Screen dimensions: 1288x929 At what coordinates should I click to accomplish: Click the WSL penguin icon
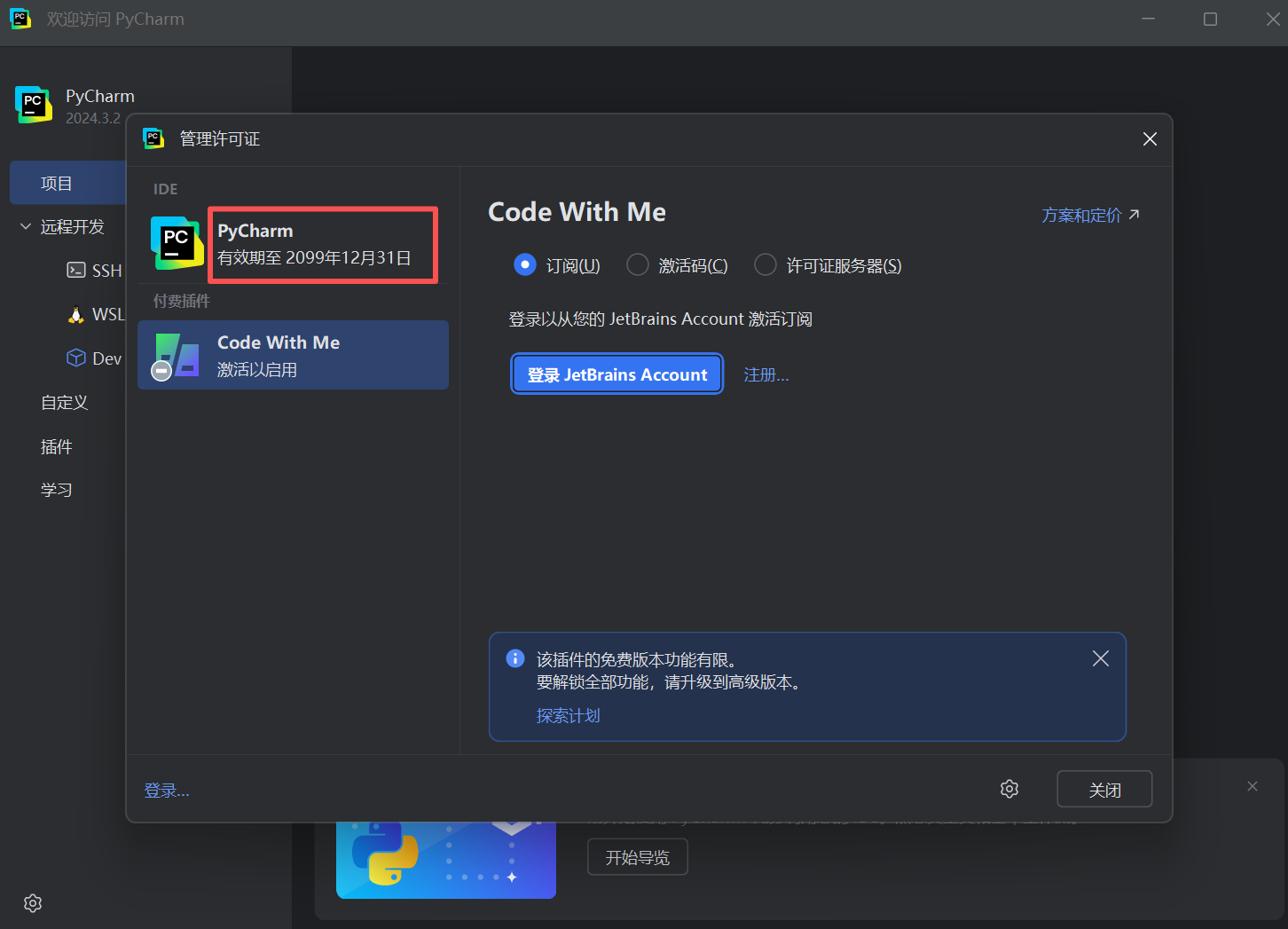[76, 314]
